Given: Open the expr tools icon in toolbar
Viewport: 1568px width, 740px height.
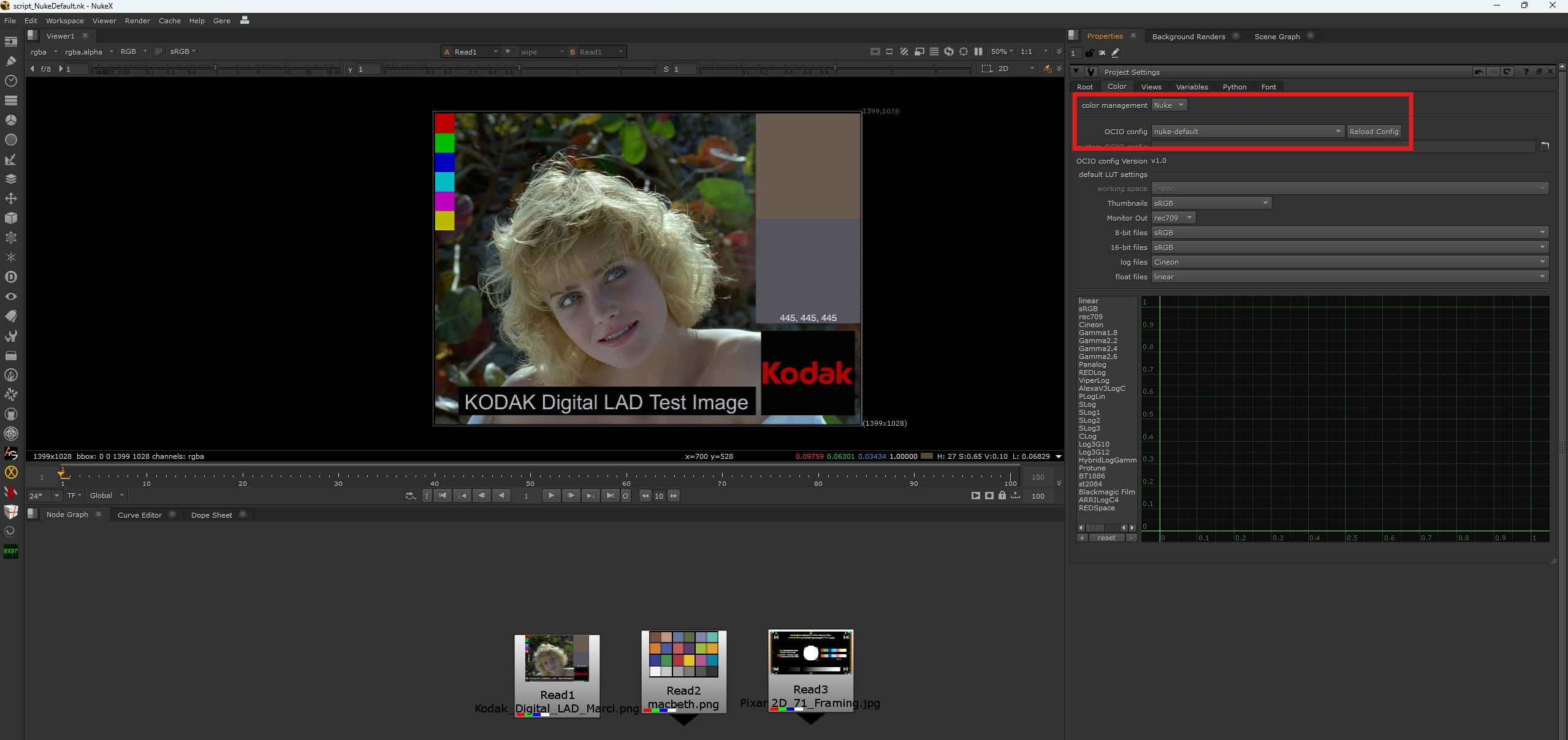Looking at the screenshot, I should 11,551.
